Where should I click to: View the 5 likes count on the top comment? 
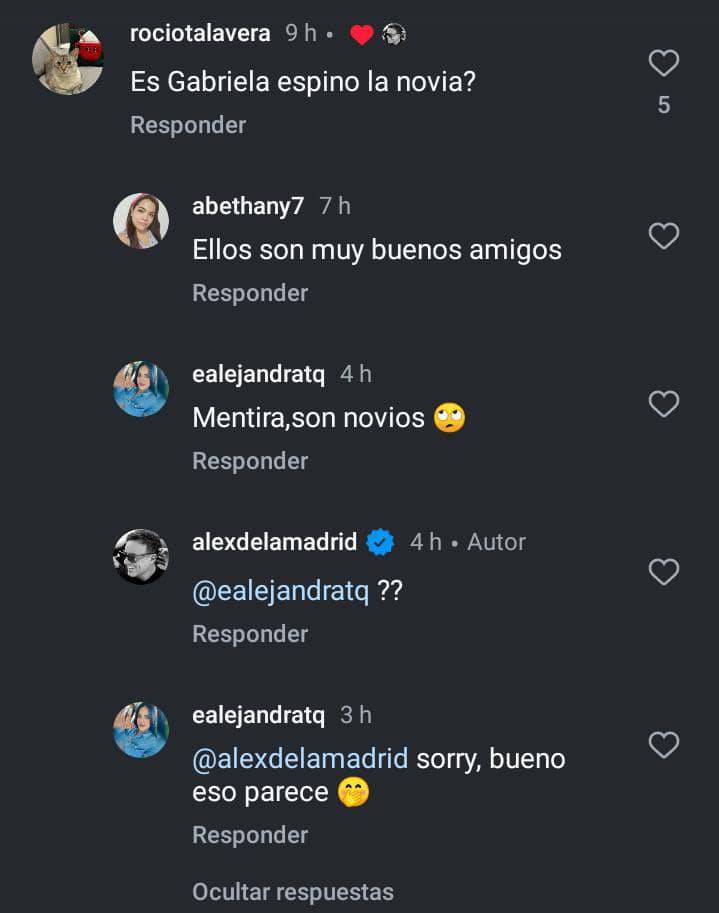coord(664,105)
